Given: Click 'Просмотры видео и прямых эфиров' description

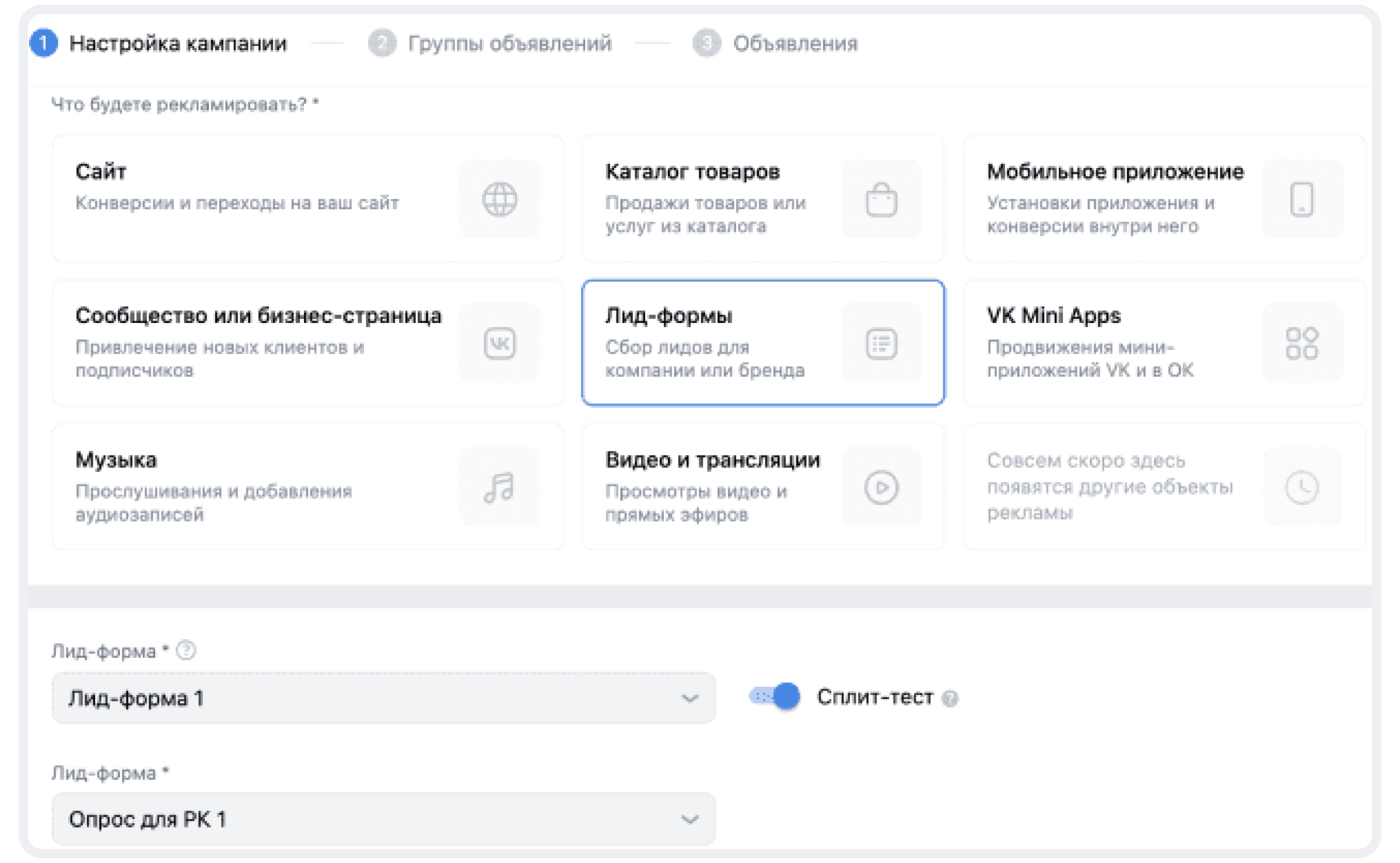Looking at the screenshot, I should (x=696, y=503).
